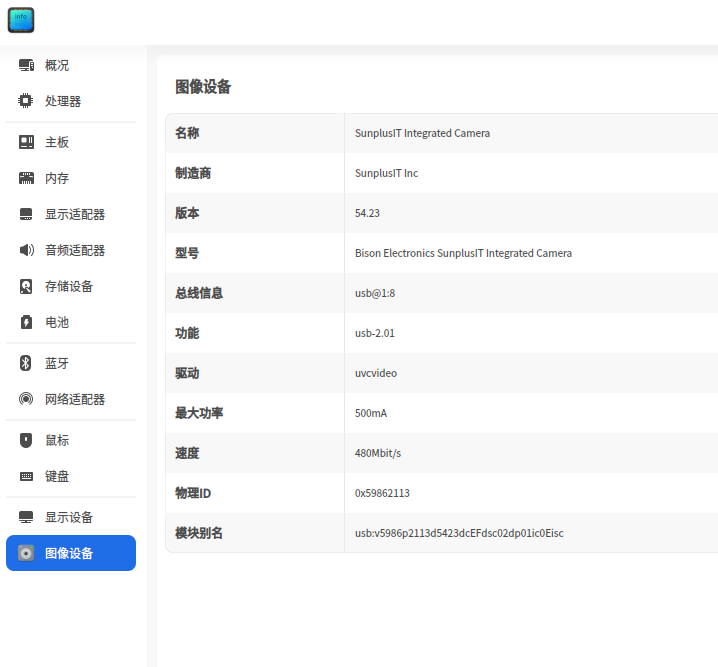Select capability value usb-2.01
Image resolution: width=718 pixels, height=667 pixels.
pos(375,333)
